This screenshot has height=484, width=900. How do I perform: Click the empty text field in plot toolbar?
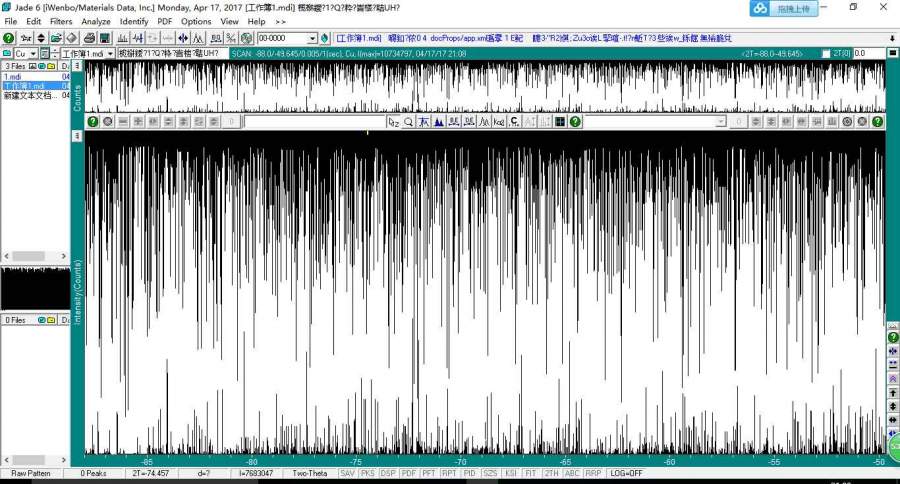point(315,122)
